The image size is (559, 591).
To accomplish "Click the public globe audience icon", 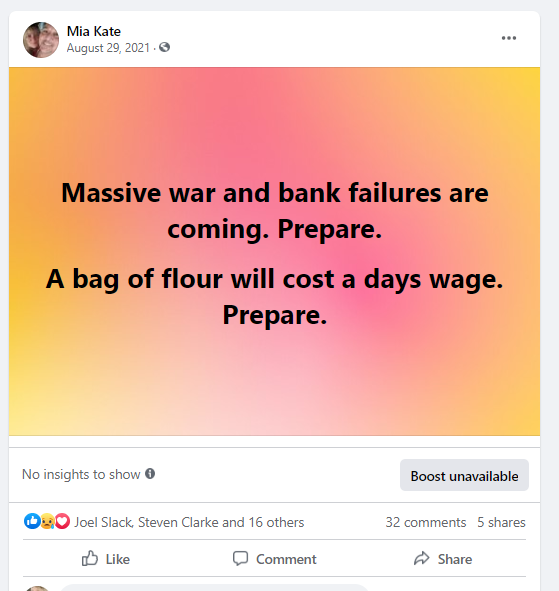I will point(164,47).
